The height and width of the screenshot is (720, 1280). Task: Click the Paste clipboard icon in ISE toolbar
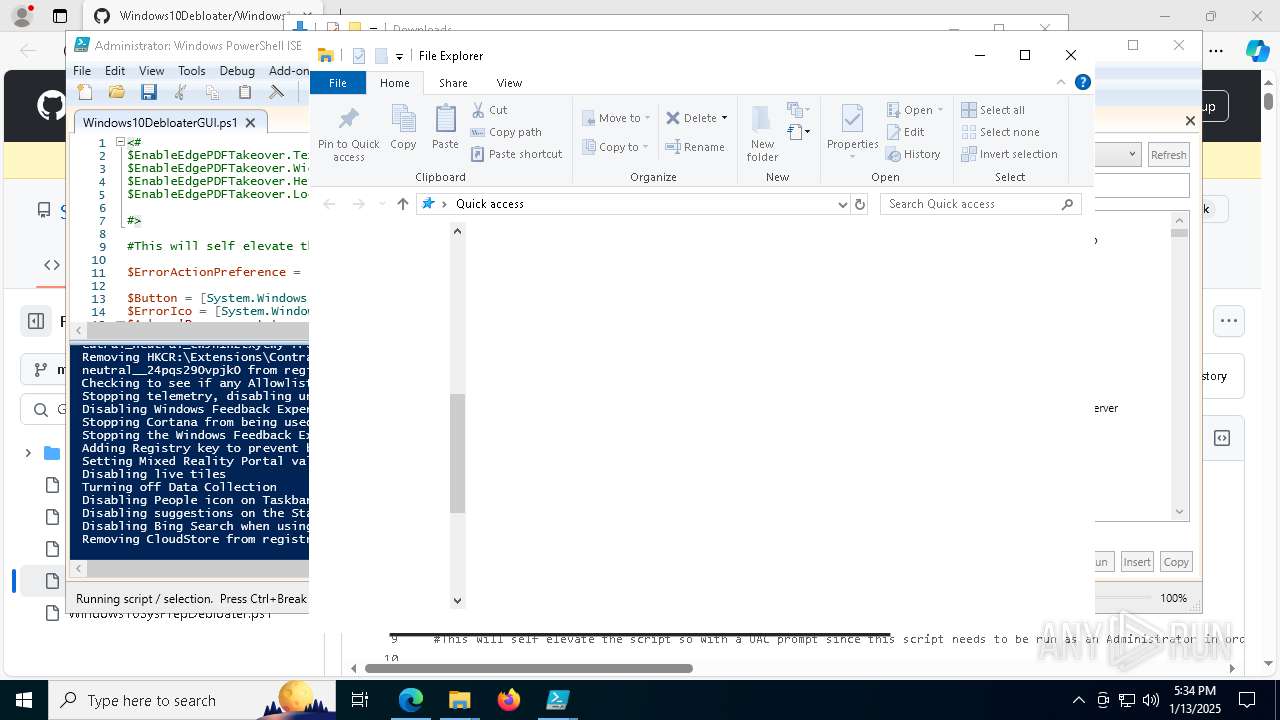[245, 92]
